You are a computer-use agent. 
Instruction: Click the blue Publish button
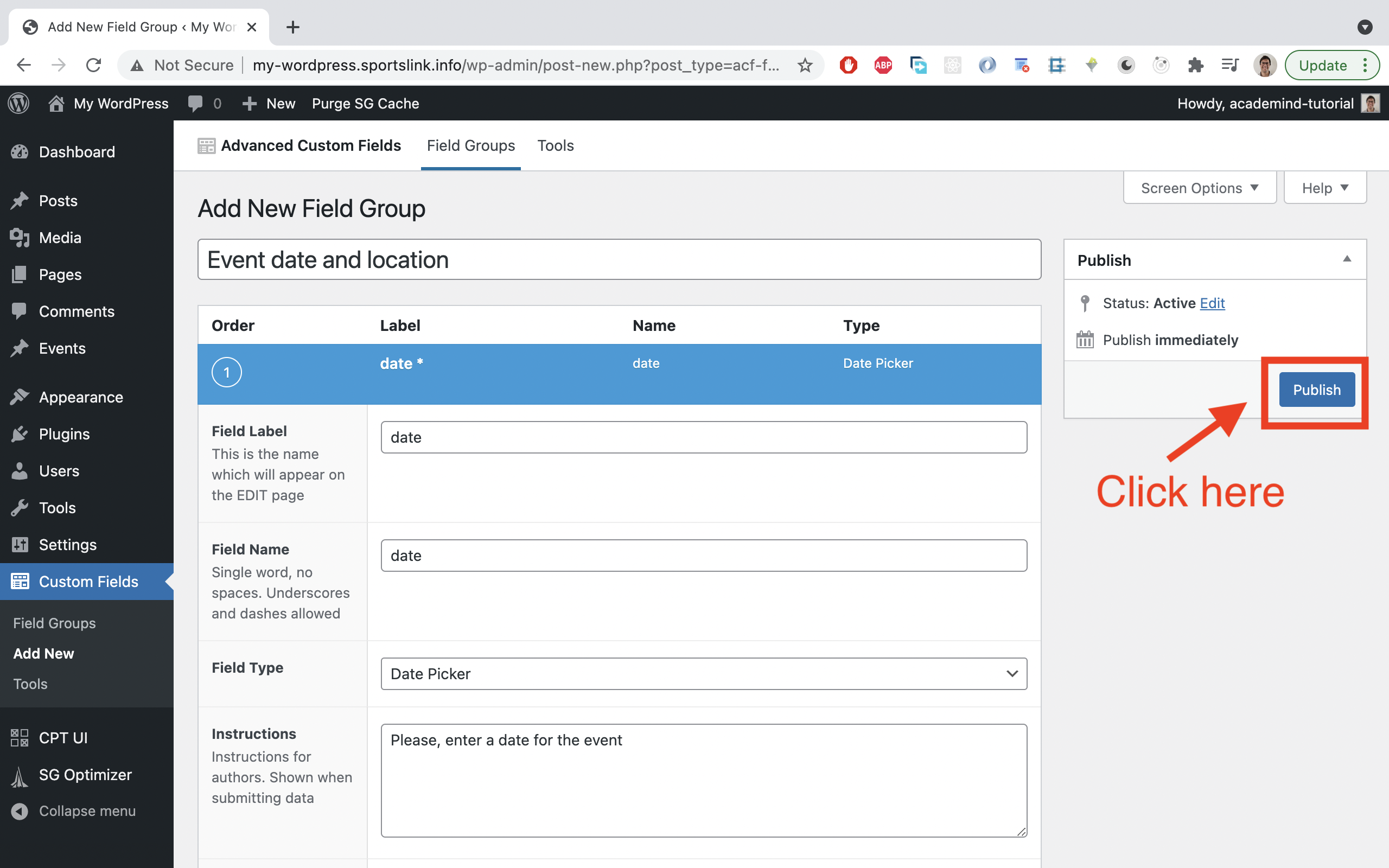click(1316, 390)
